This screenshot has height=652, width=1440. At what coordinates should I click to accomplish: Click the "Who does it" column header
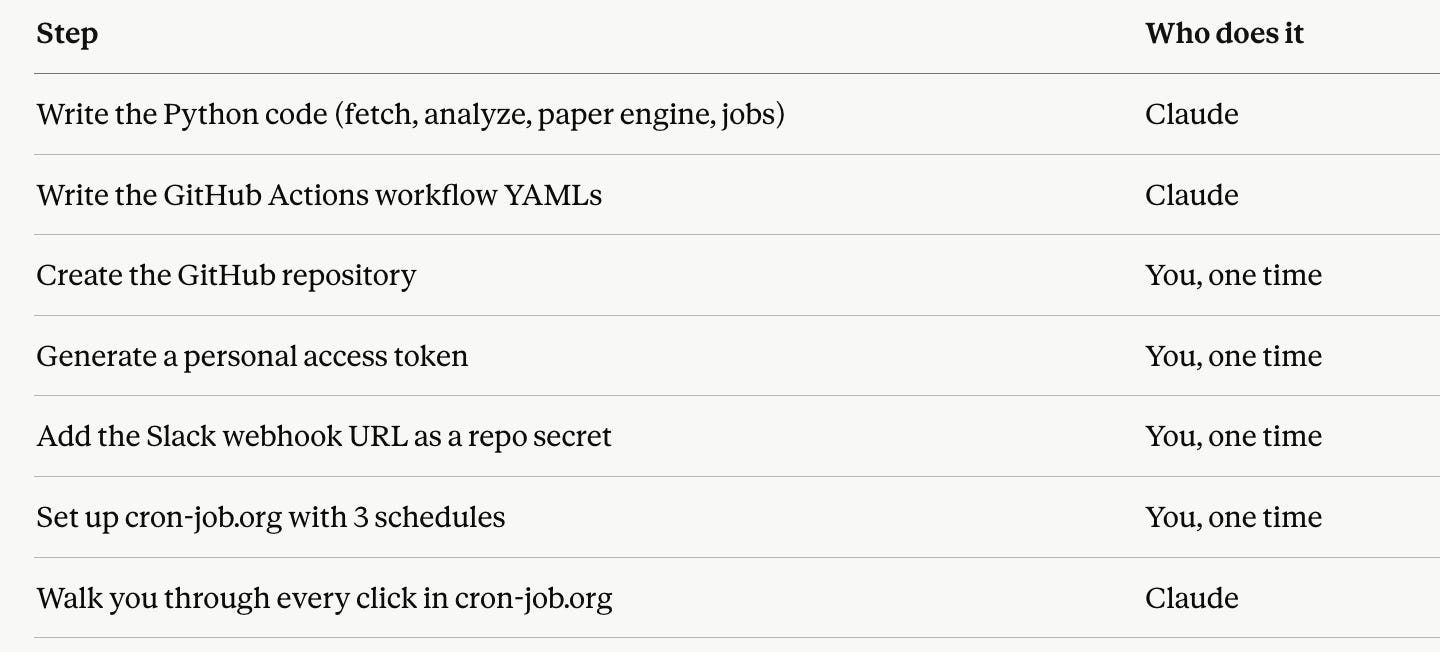pos(1224,34)
